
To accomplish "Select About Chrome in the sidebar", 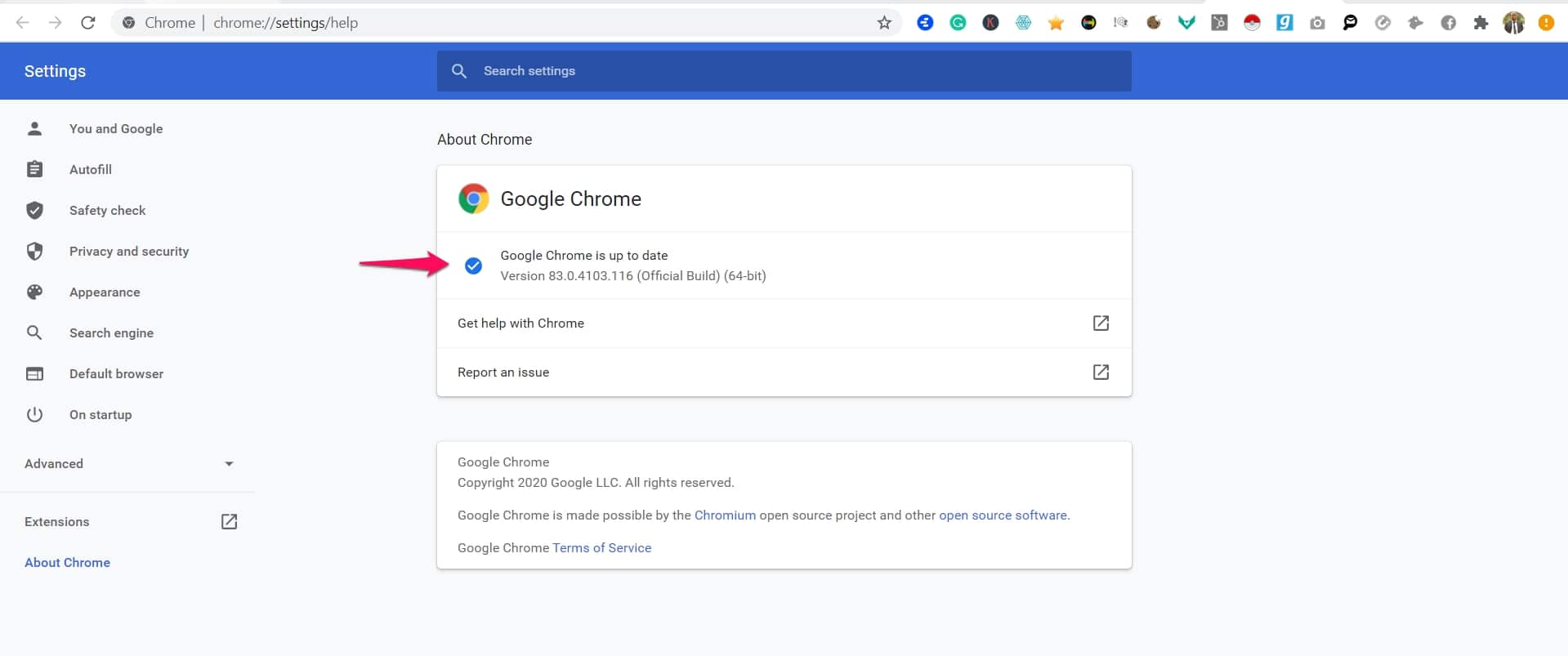I will (x=67, y=563).
